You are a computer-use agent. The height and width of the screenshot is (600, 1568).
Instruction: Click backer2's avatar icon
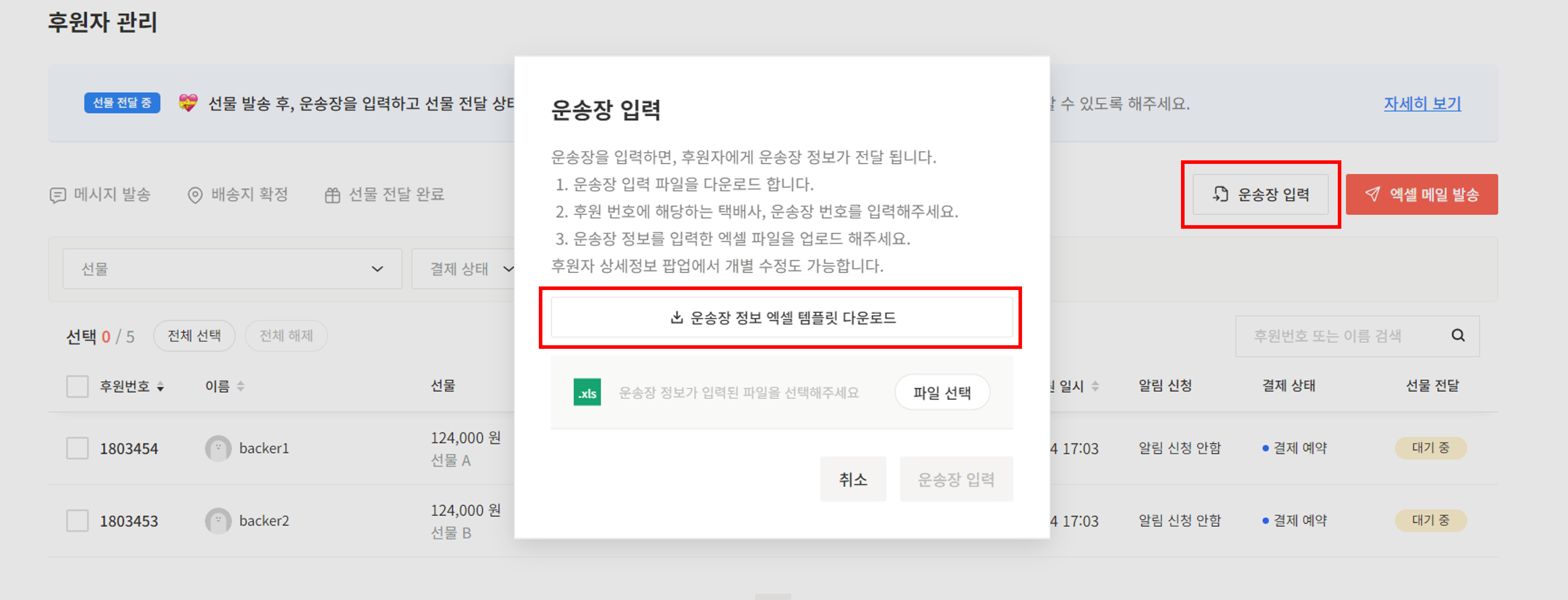coord(218,521)
